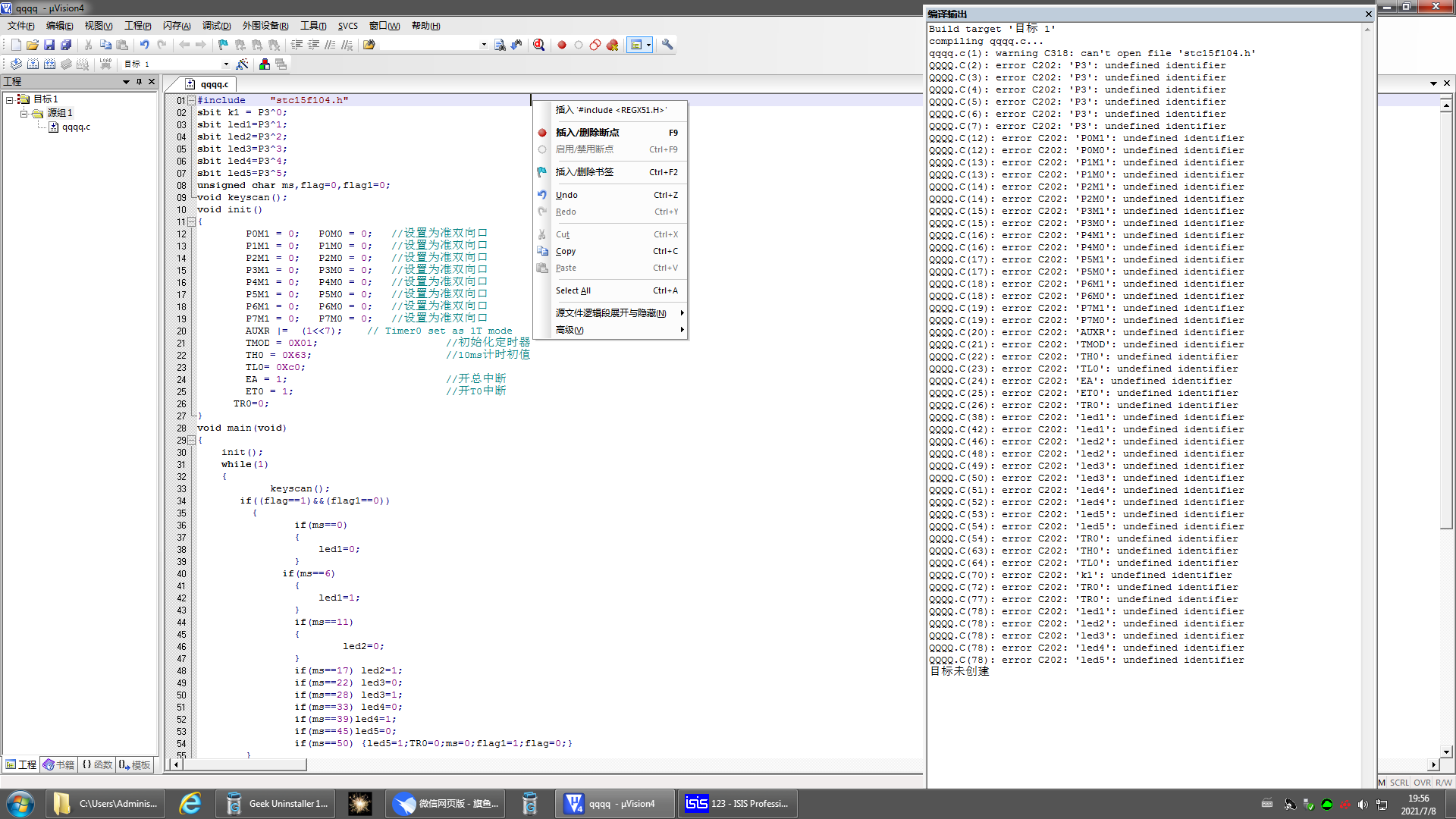Collapse code fold at line 11
This screenshot has width=1456, height=819.
(x=191, y=222)
